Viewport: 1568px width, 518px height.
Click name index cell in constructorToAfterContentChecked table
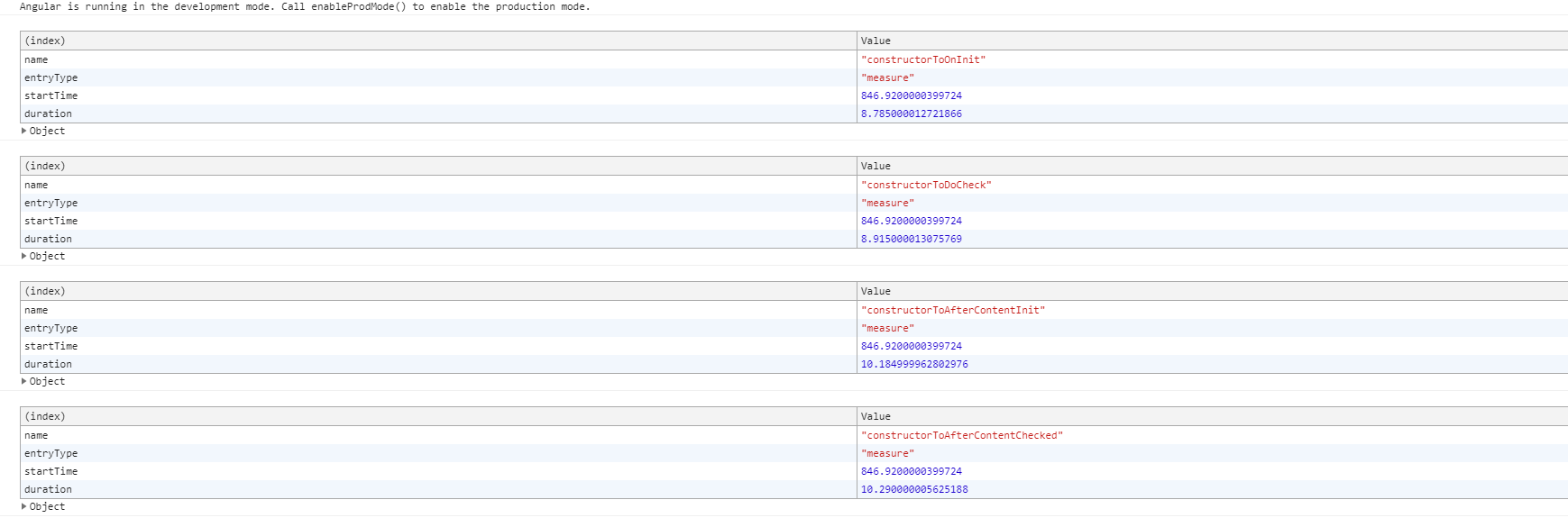438,435
